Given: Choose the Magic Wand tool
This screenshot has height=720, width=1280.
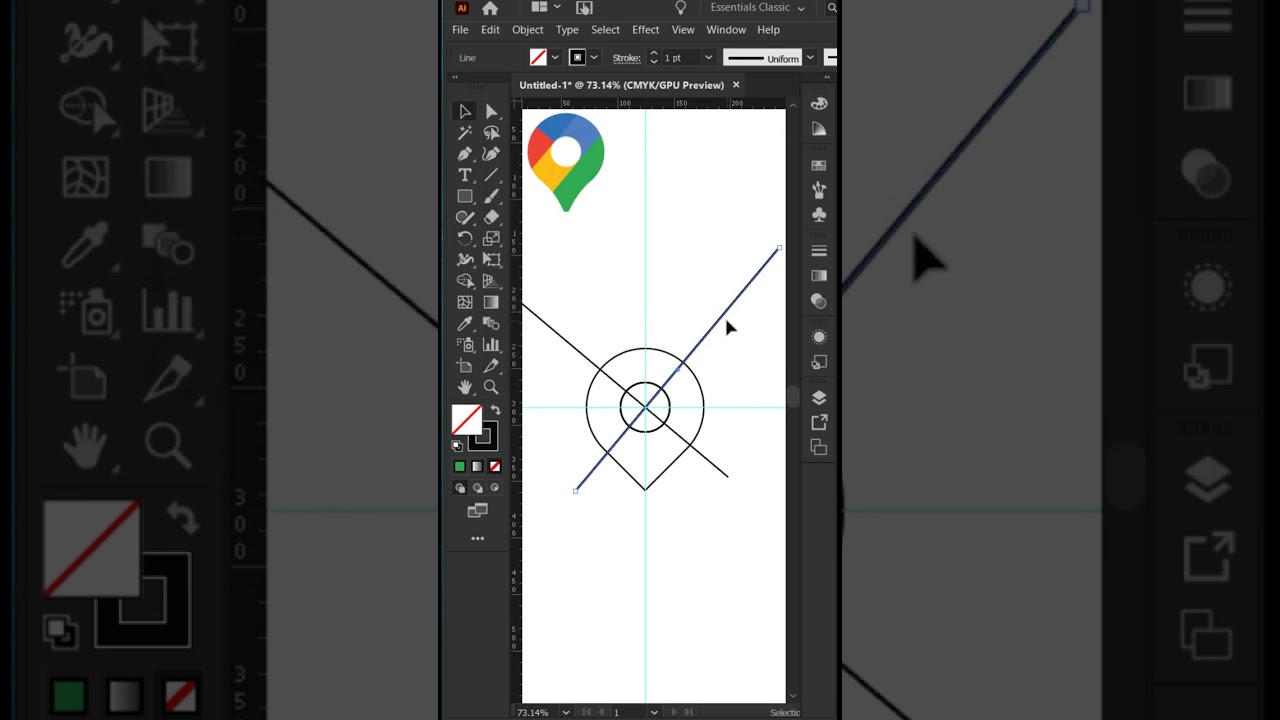Looking at the screenshot, I should coord(465,133).
